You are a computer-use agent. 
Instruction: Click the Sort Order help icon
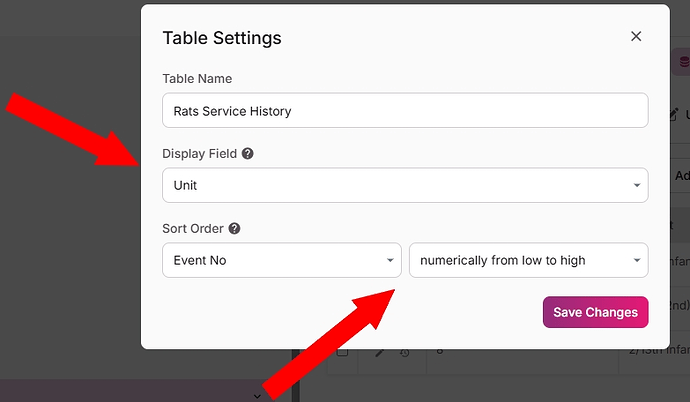point(233,229)
